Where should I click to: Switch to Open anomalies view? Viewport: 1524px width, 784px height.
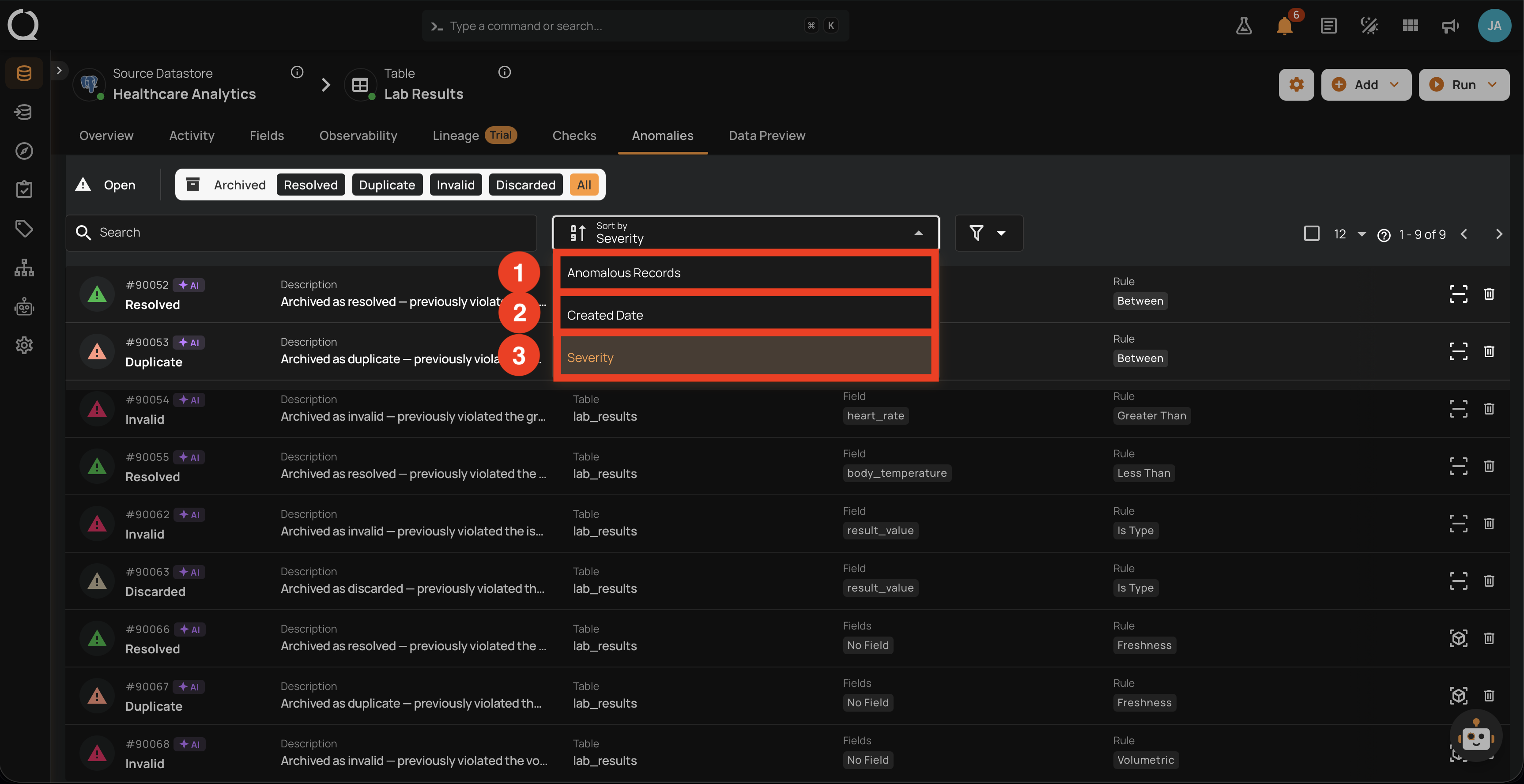pos(106,185)
